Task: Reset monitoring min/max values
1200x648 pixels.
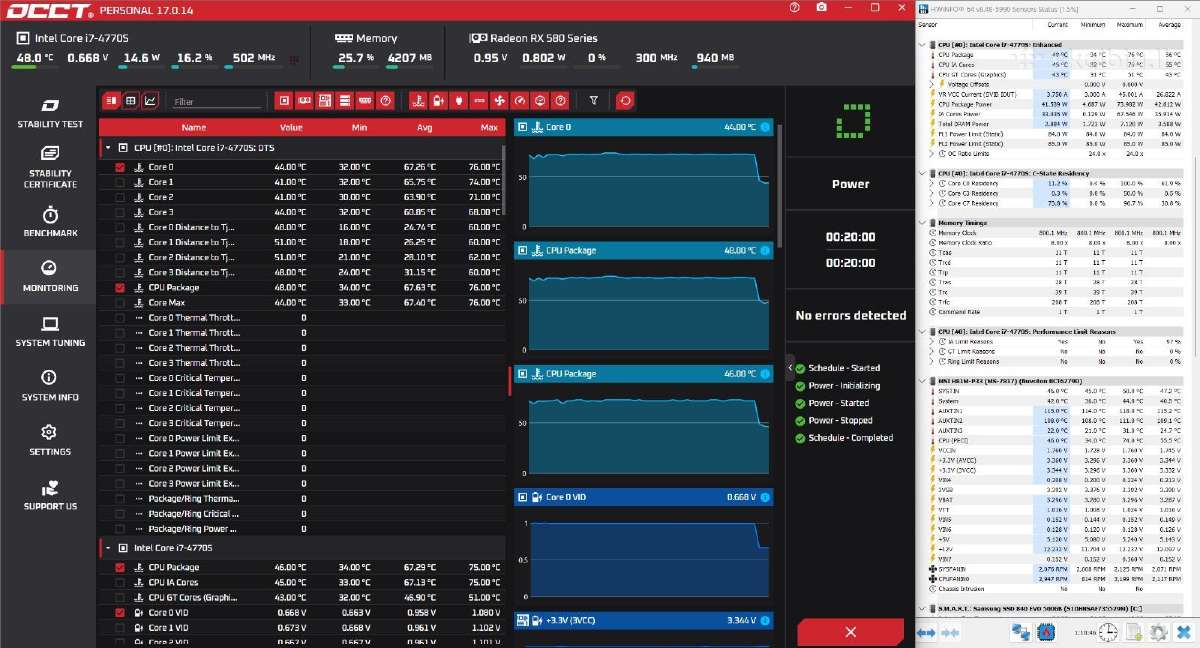Action: click(x=625, y=100)
